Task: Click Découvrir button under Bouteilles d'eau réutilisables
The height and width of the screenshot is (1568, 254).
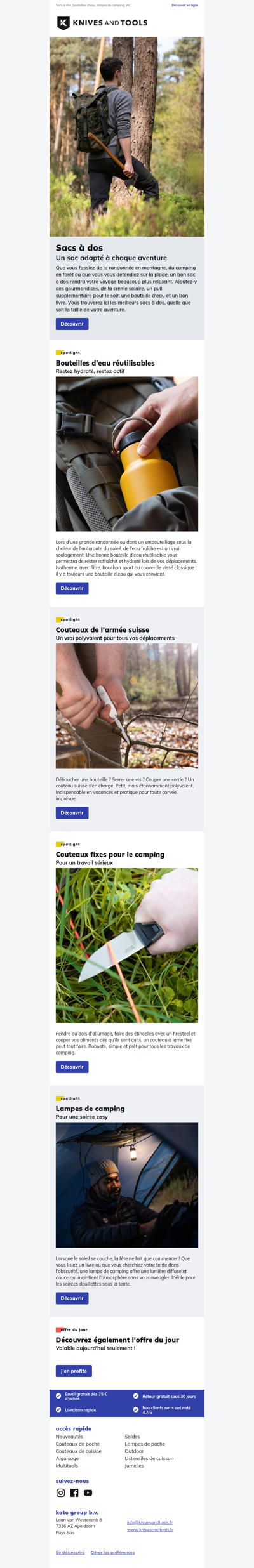Action: 72,588
